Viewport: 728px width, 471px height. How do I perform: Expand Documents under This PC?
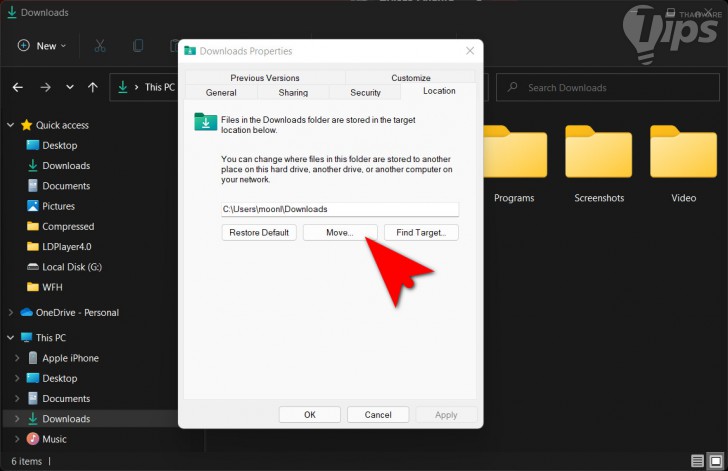coord(17,399)
